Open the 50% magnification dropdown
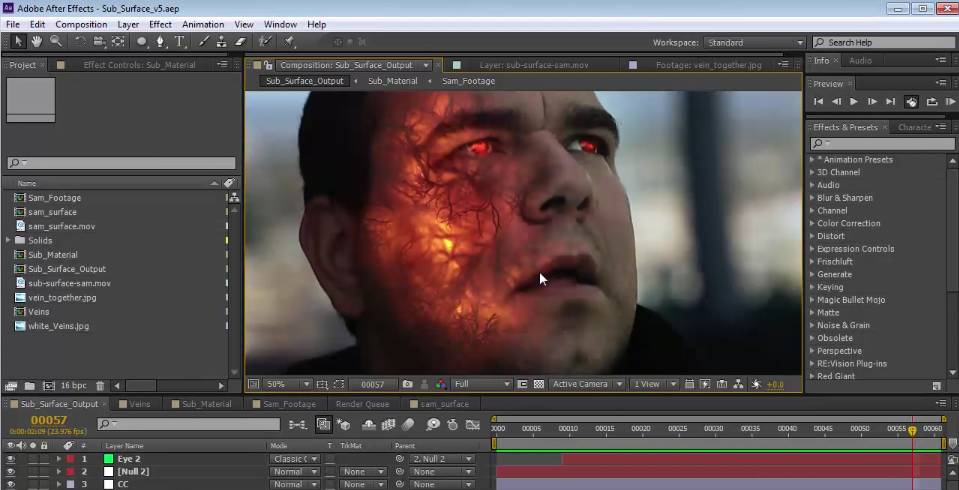 [x=285, y=384]
